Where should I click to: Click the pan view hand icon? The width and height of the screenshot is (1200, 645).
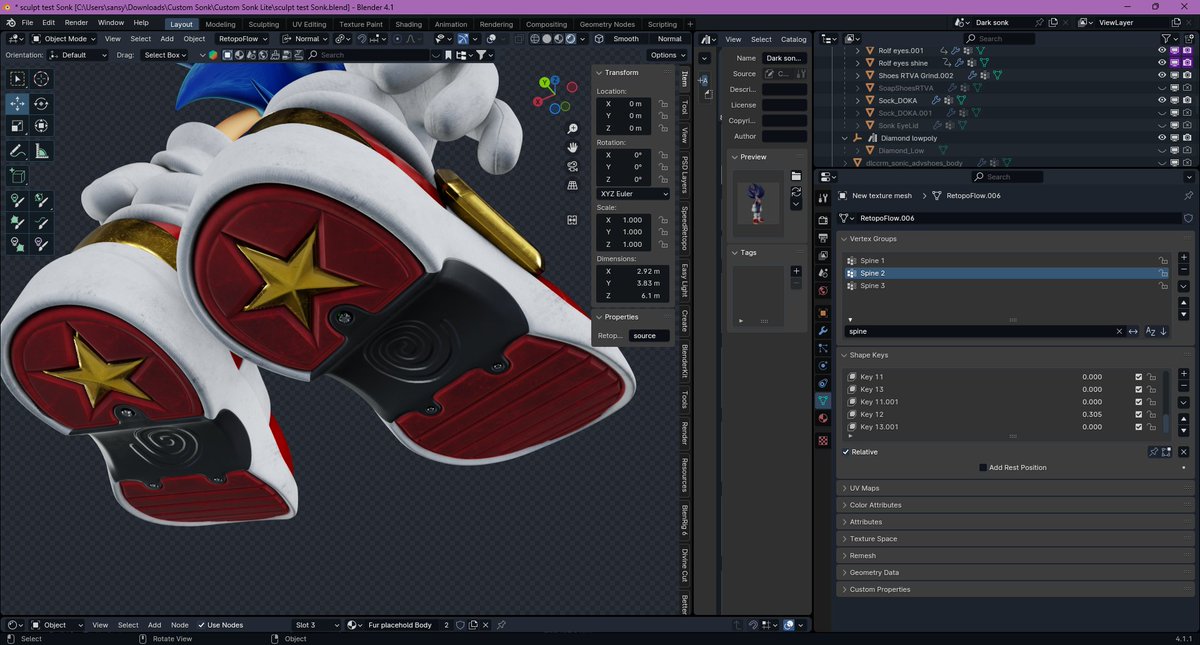pos(572,148)
